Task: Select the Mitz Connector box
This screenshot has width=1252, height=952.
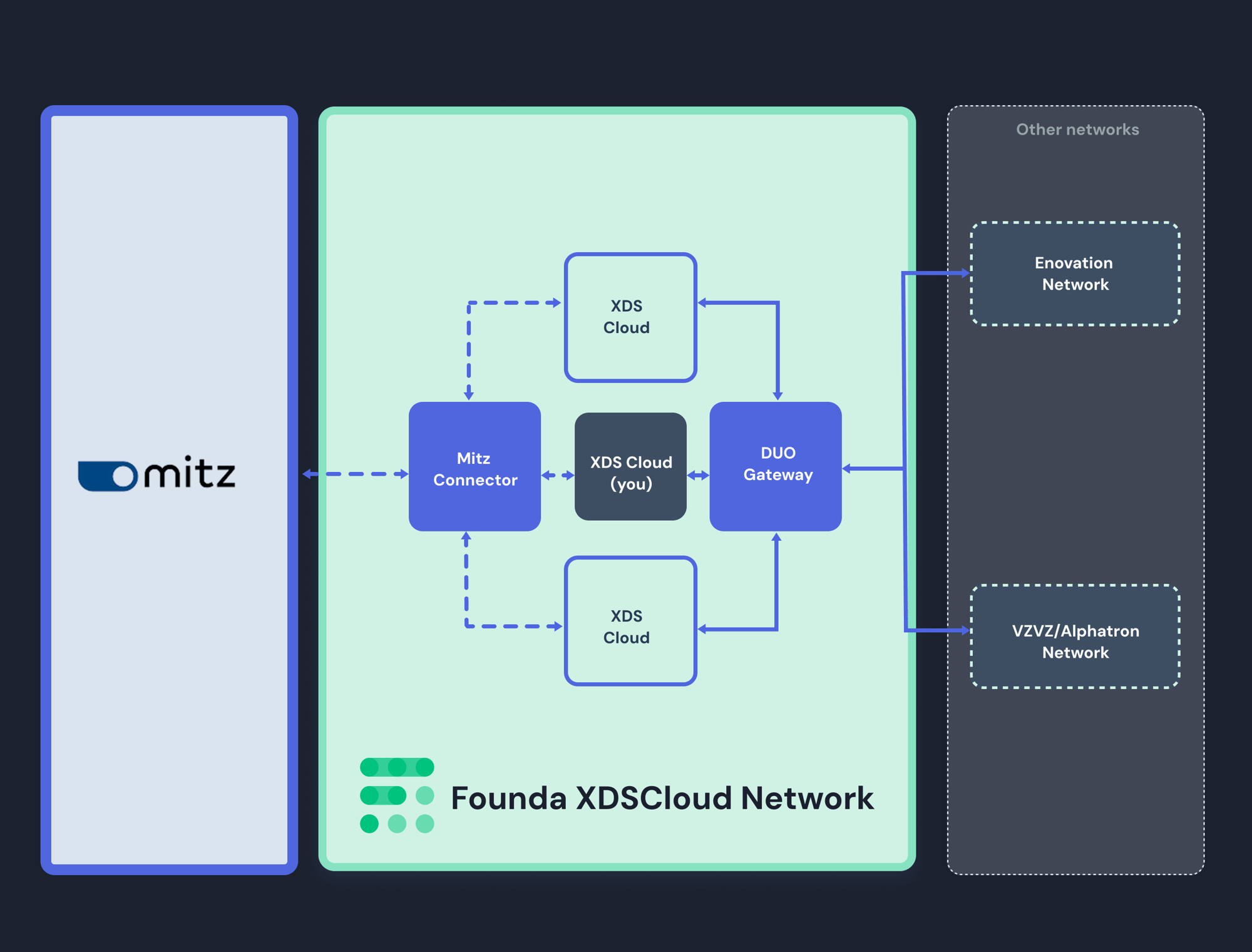Action: [475, 467]
